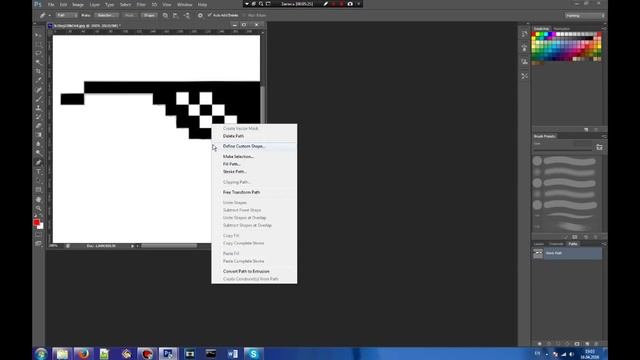
Task: Toggle the Auto Add/Delete checkbox
Action: (x=209, y=15)
